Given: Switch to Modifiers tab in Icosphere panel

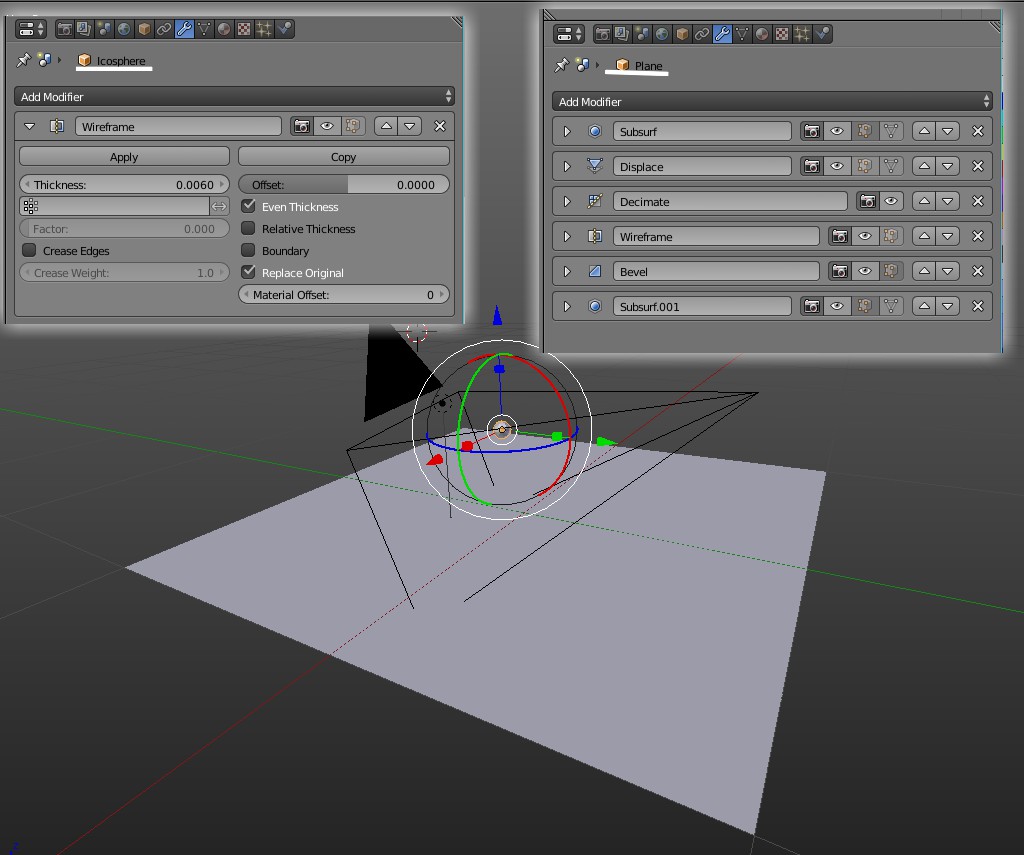Looking at the screenshot, I should 184,29.
